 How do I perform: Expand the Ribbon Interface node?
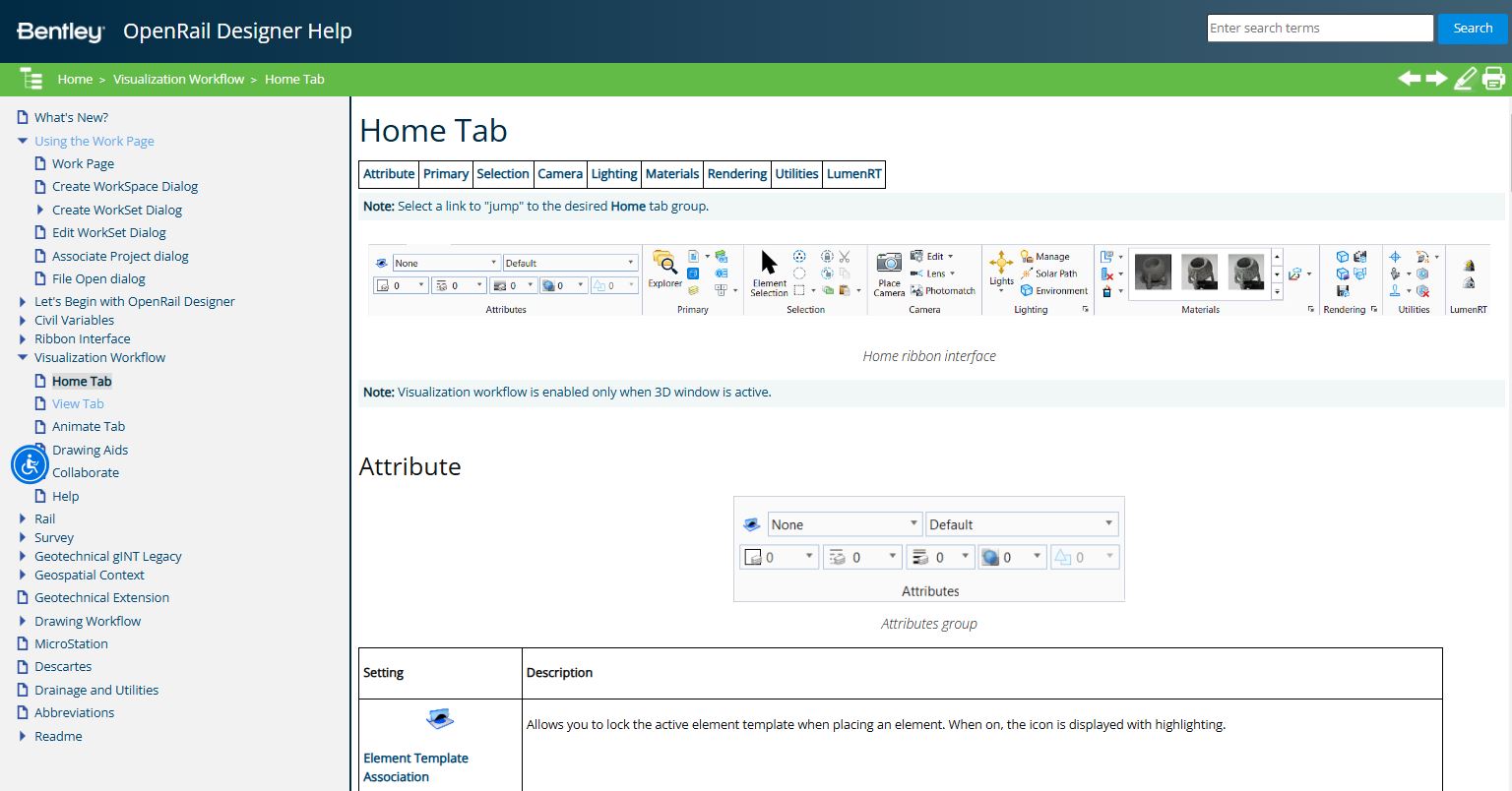click(23, 338)
